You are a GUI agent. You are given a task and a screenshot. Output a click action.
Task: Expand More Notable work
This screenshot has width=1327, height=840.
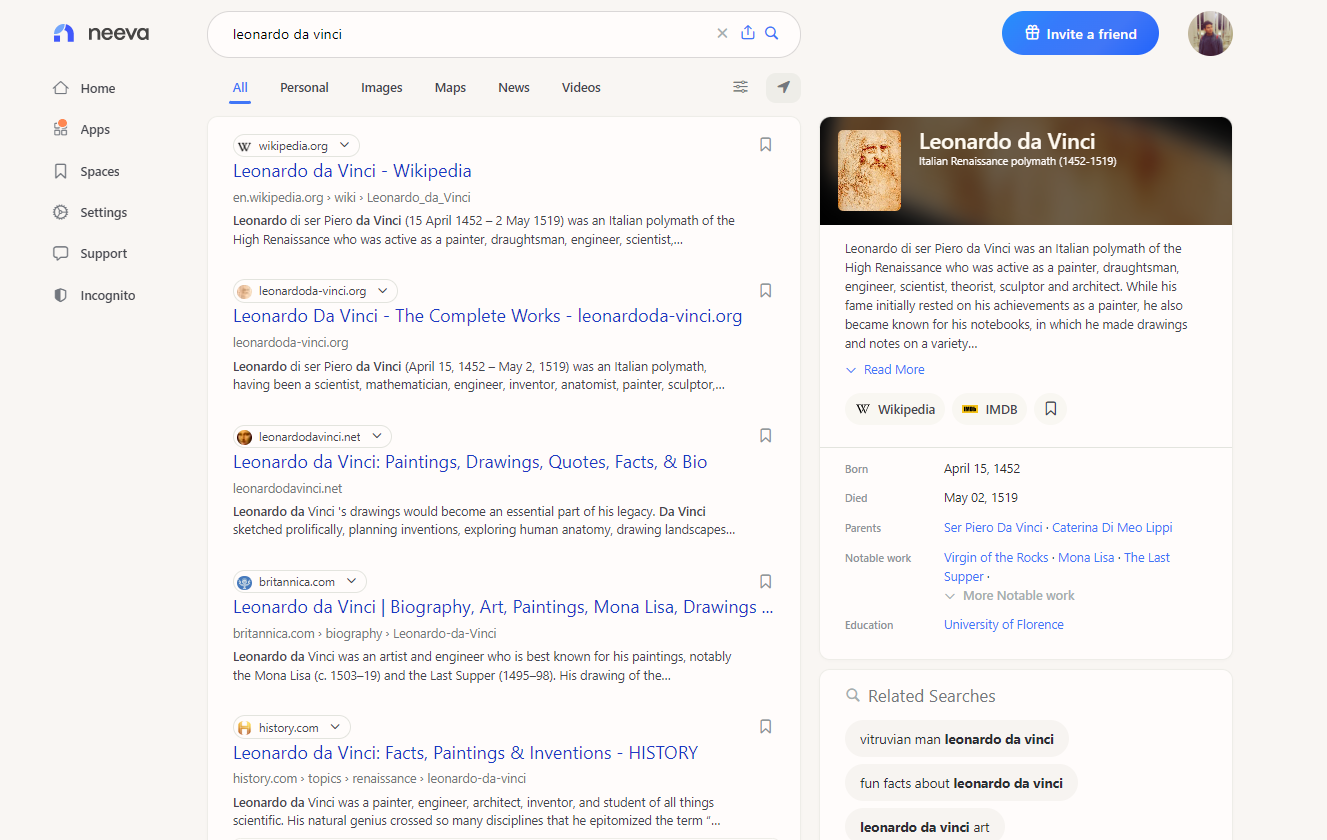click(1009, 595)
